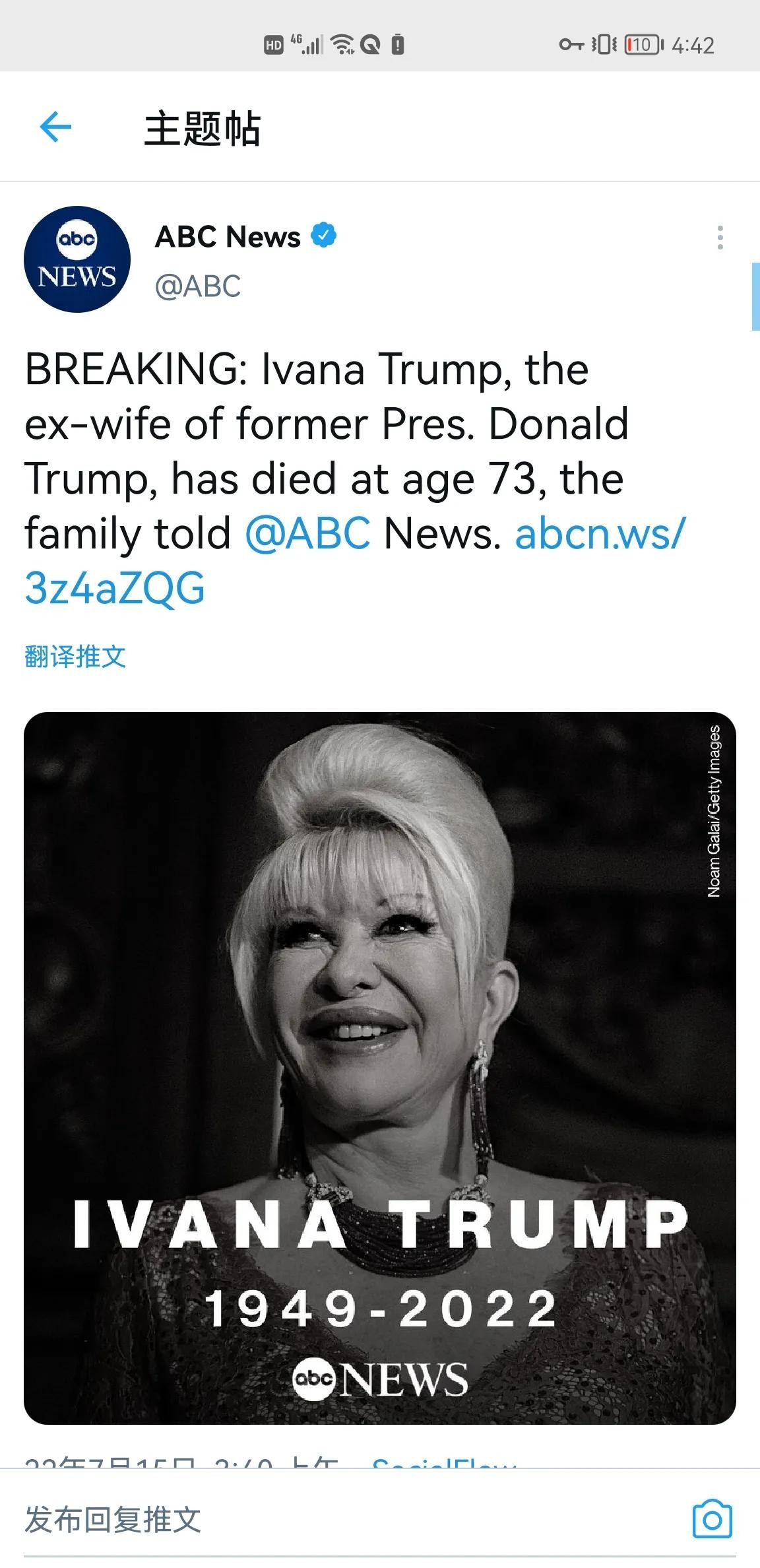
Task: Tap the vibrate mode status icon
Action: click(x=604, y=45)
